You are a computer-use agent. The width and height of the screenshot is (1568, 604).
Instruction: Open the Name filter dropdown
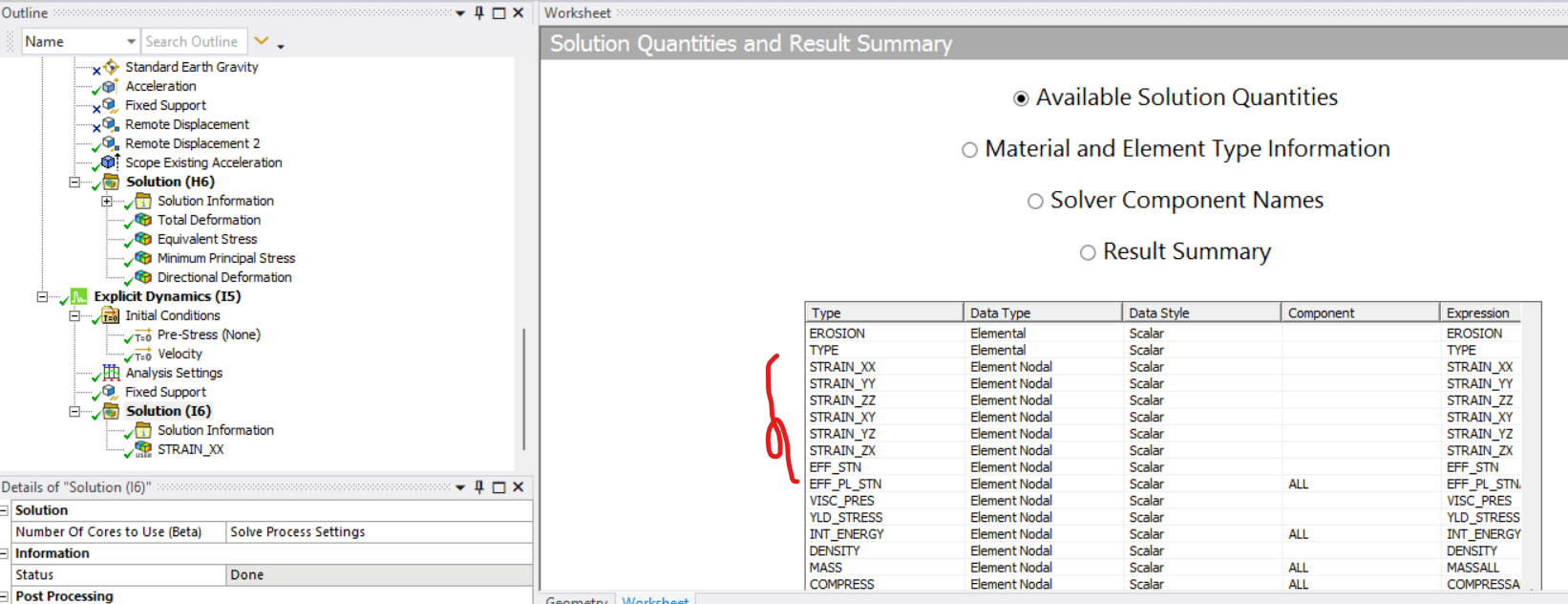[131, 41]
